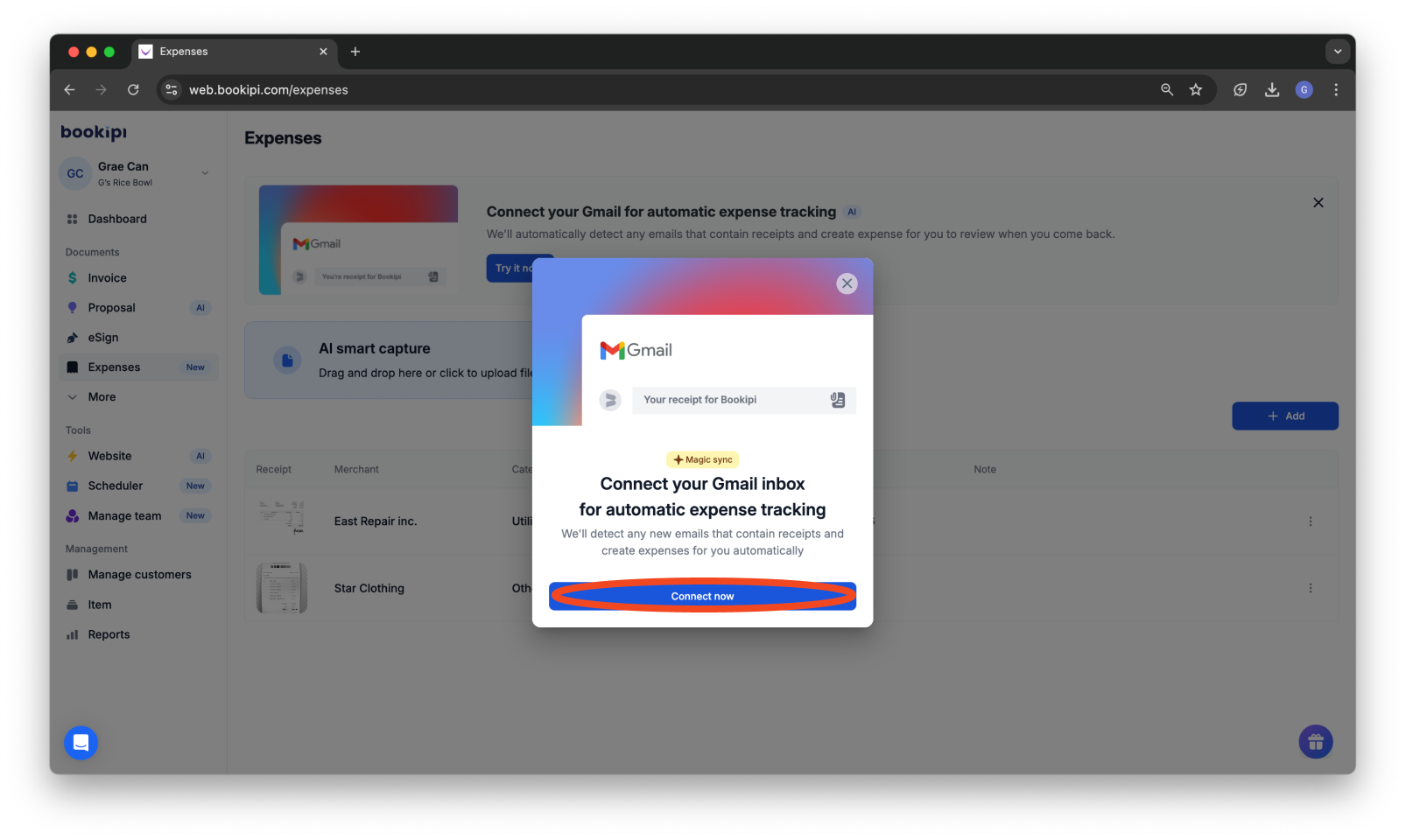Open row options for Star Clothing expense
The width and height of the screenshot is (1406, 840).
click(x=1311, y=588)
